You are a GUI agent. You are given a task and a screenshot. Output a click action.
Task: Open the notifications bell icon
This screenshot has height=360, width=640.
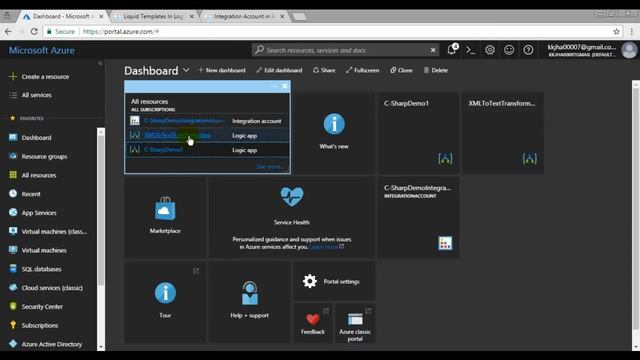click(x=451, y=50)
